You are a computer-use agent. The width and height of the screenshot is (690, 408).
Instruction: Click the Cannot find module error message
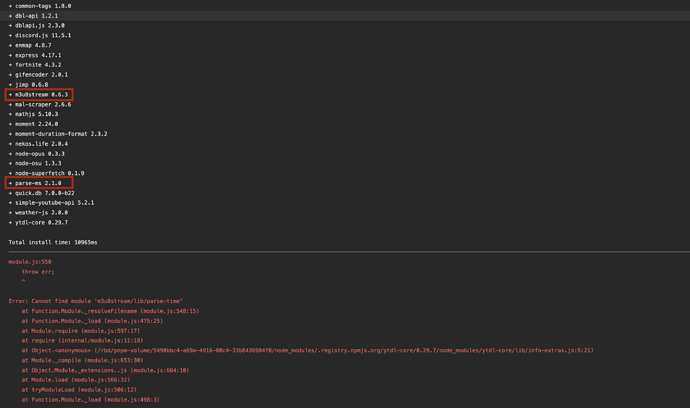[x=95, y=301]
